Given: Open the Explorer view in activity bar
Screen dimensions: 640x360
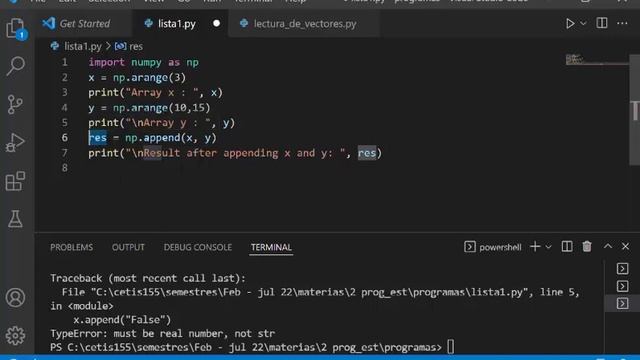Looking at the screenshot, I should 16,28.
